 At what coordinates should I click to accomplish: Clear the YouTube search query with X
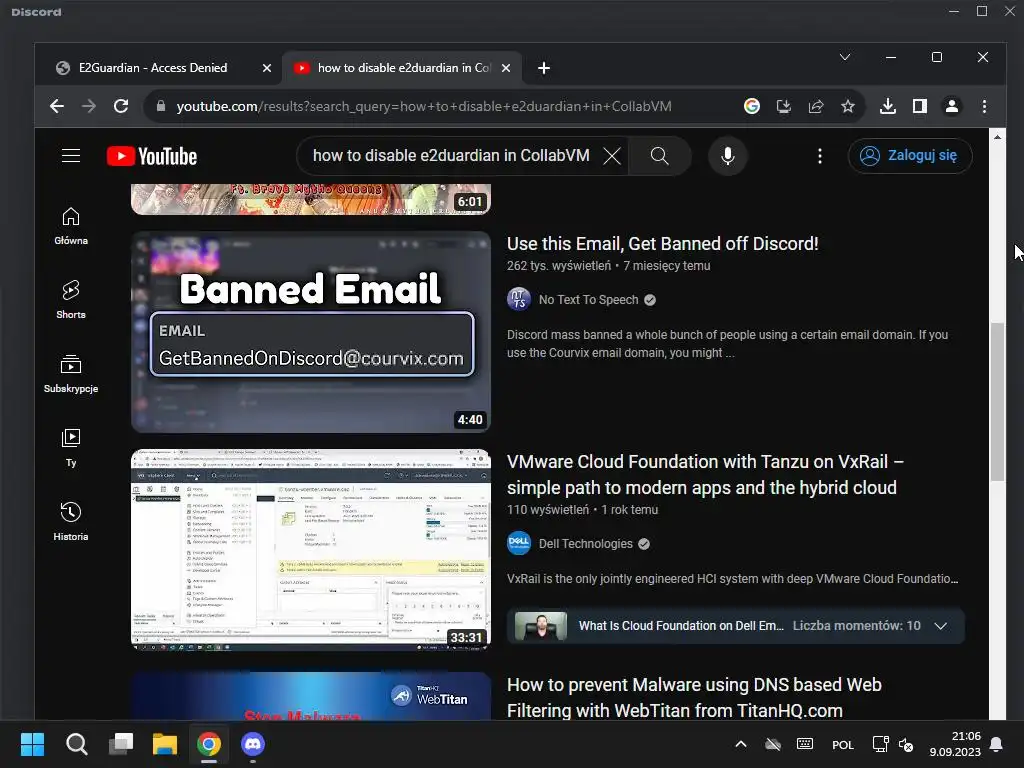(x=612, y=156)
